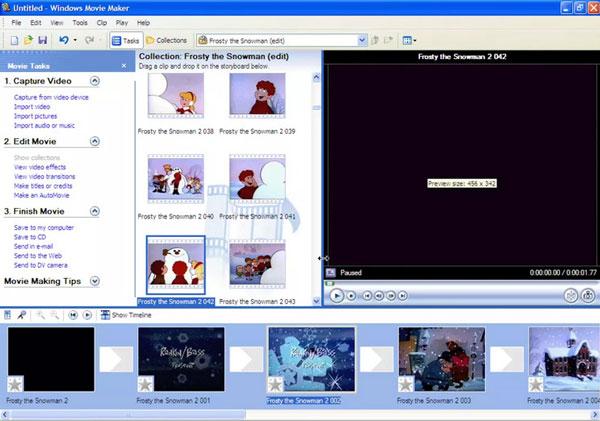Click the Open Project folder icon
The height and width of the screenshot is (421, 600).
[x=28, y=40]
